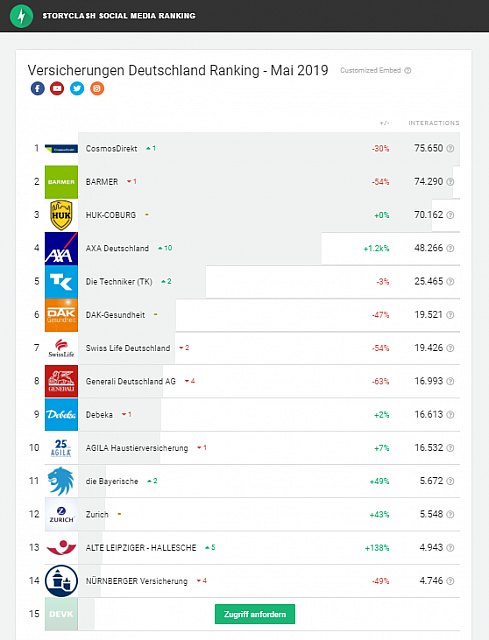Open info icon beside 16.532 interactions
The height and width of the screenshot is (640, 489).
[450, 448]
